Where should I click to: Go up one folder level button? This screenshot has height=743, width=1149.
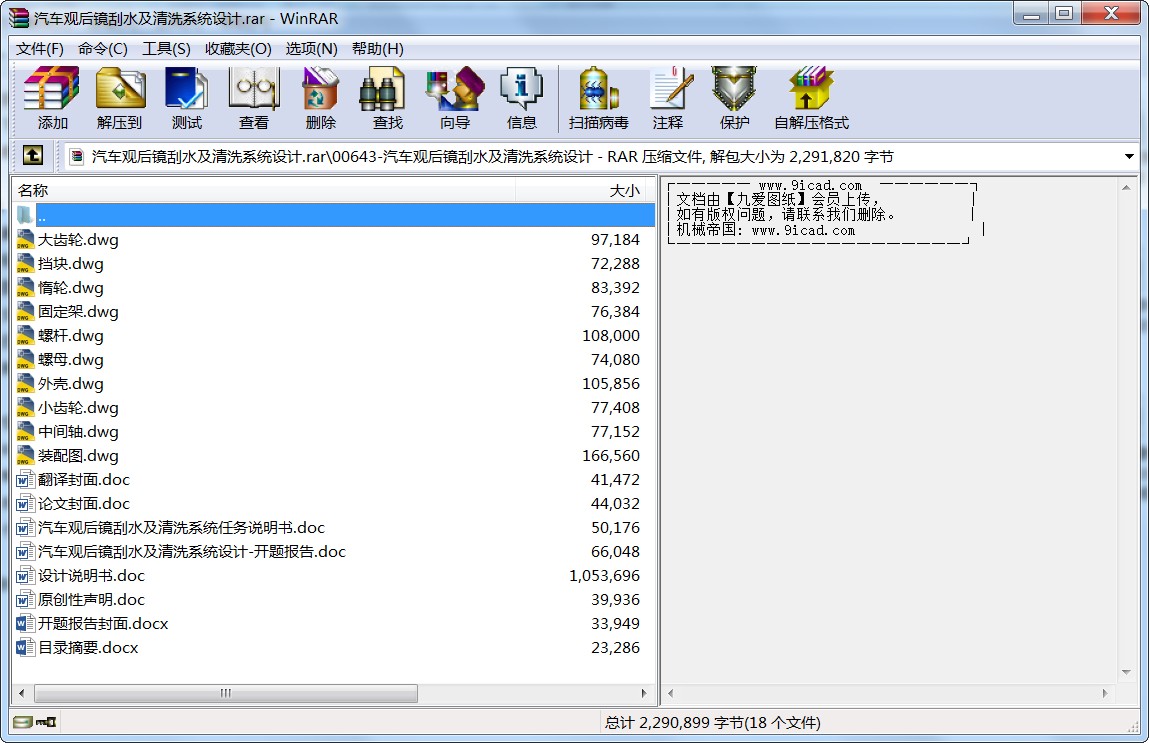click(33, 156)
